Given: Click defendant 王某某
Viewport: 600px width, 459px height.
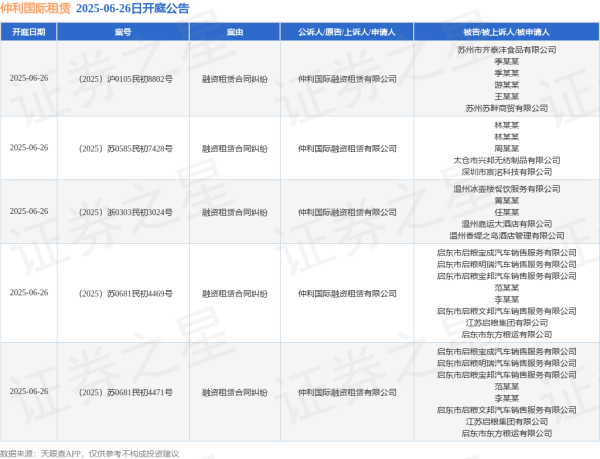Looking at the screenshot, I should [507, 96].
